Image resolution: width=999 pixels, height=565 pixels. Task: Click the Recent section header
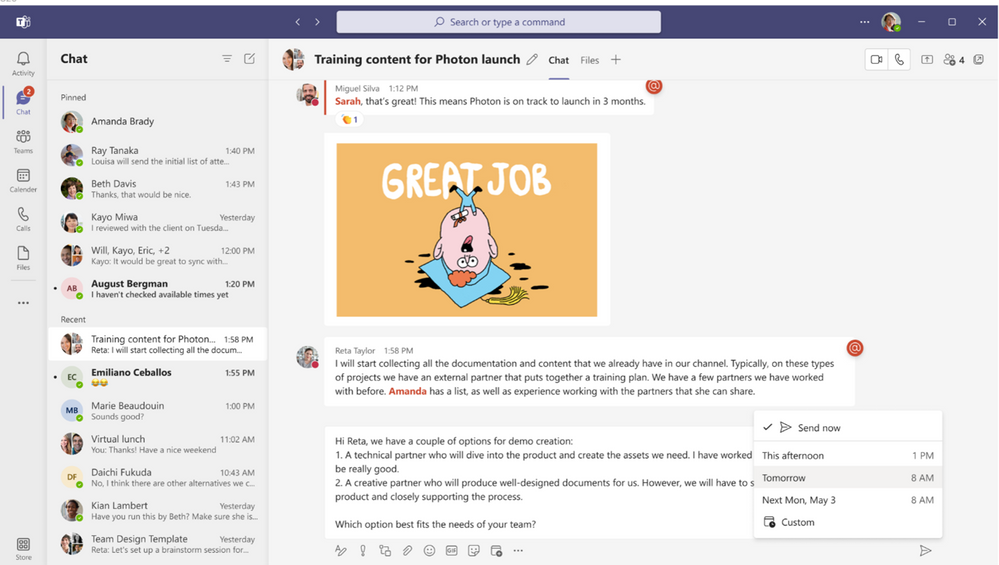tap(73, 319)
